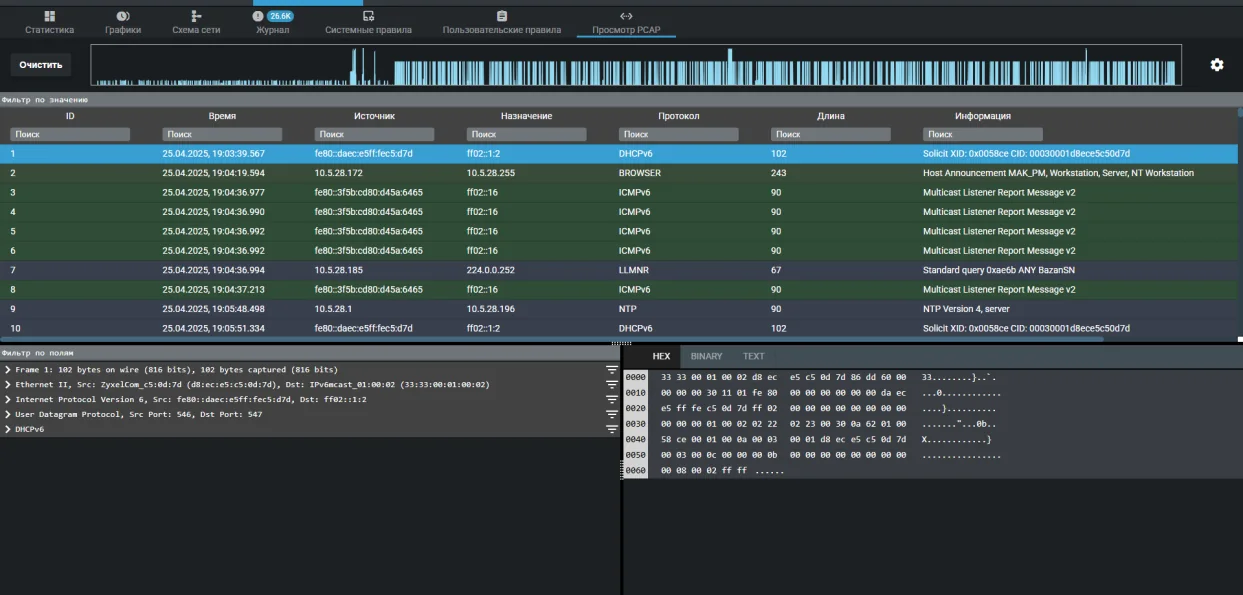Click filter icon on Frame 1 row
Viewport: 1243px width, 595px height.
click(x=611, y=370)
